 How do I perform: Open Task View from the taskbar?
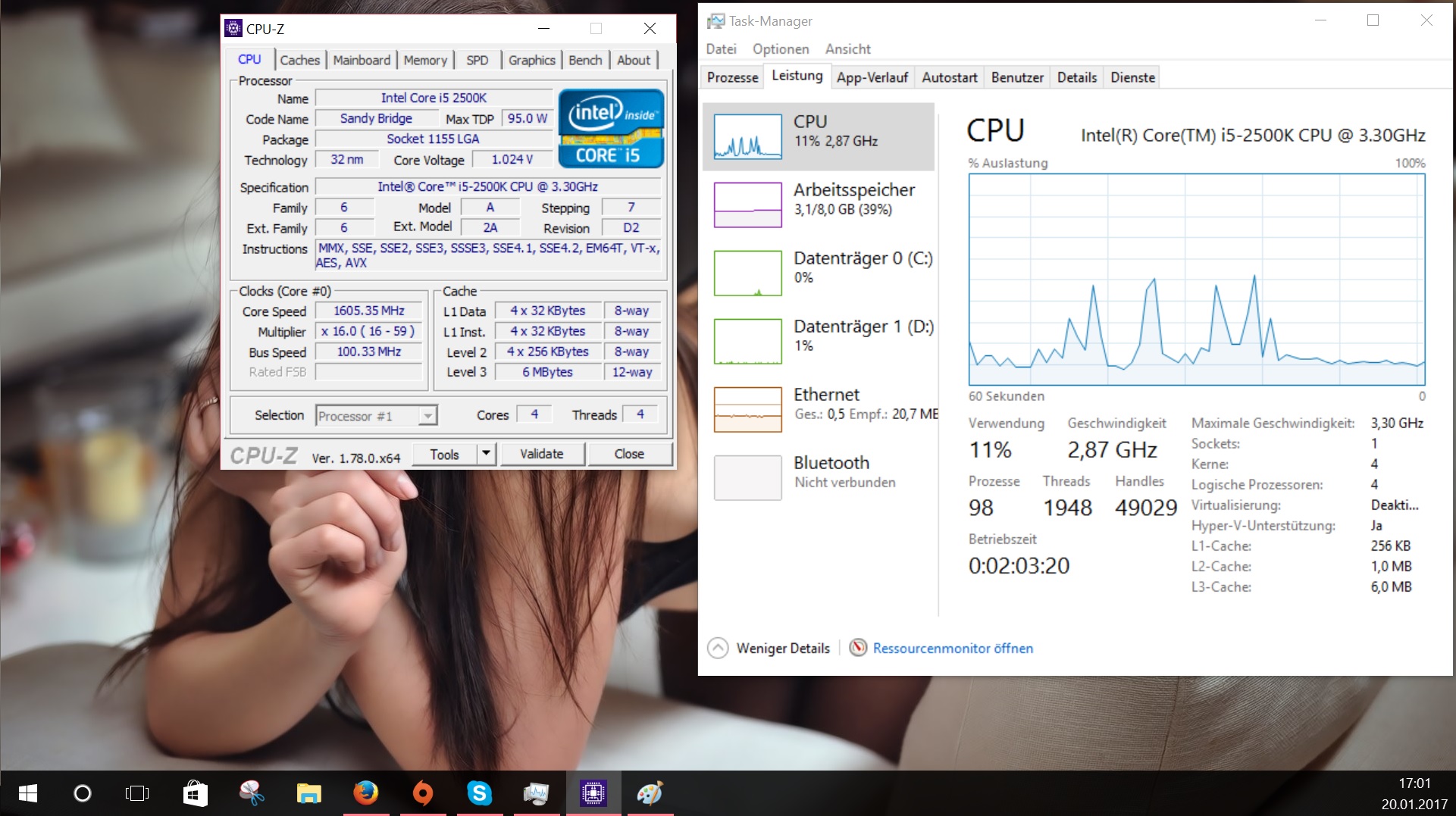click(137, 793)
